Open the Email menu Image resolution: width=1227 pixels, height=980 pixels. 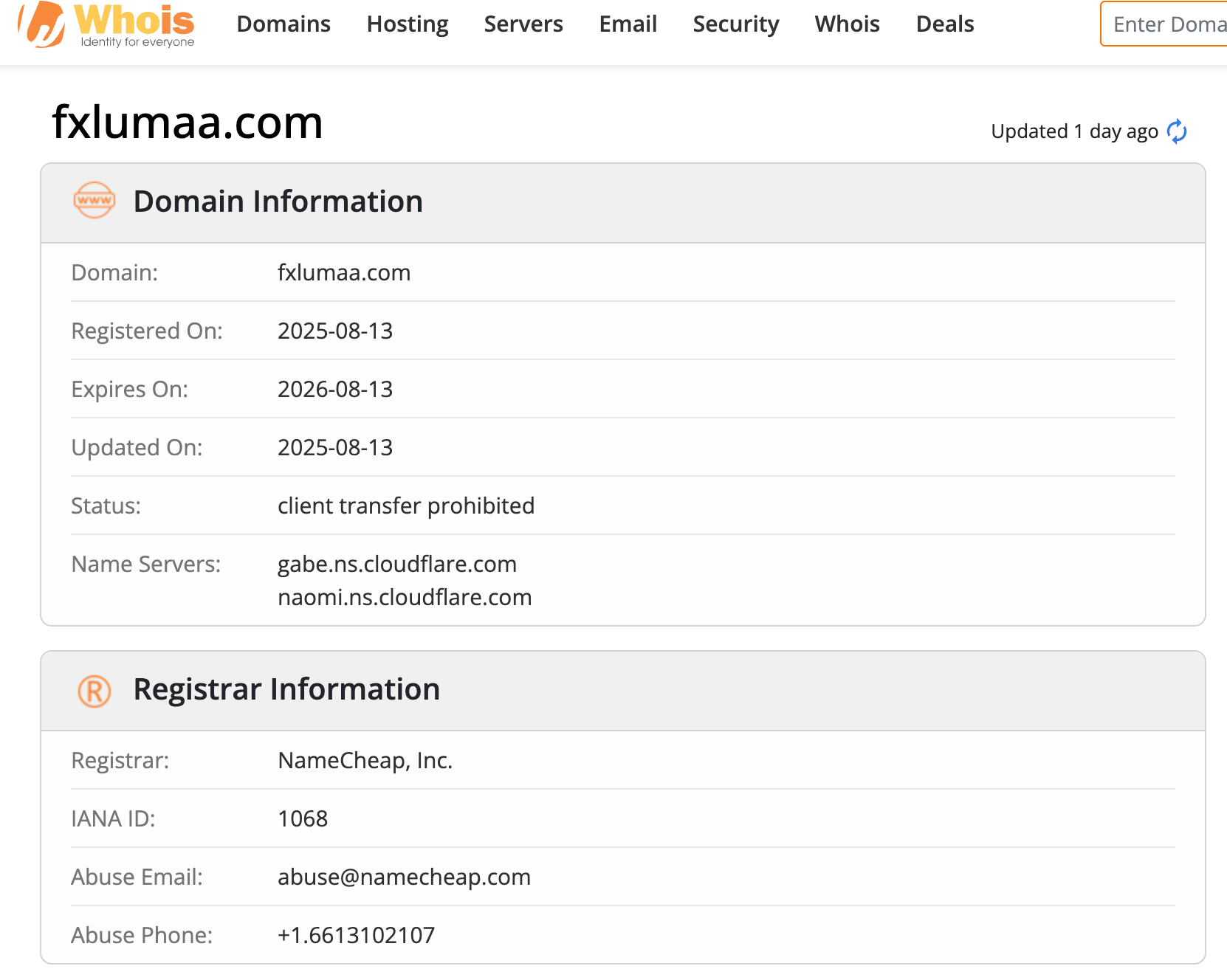point(628,24)
